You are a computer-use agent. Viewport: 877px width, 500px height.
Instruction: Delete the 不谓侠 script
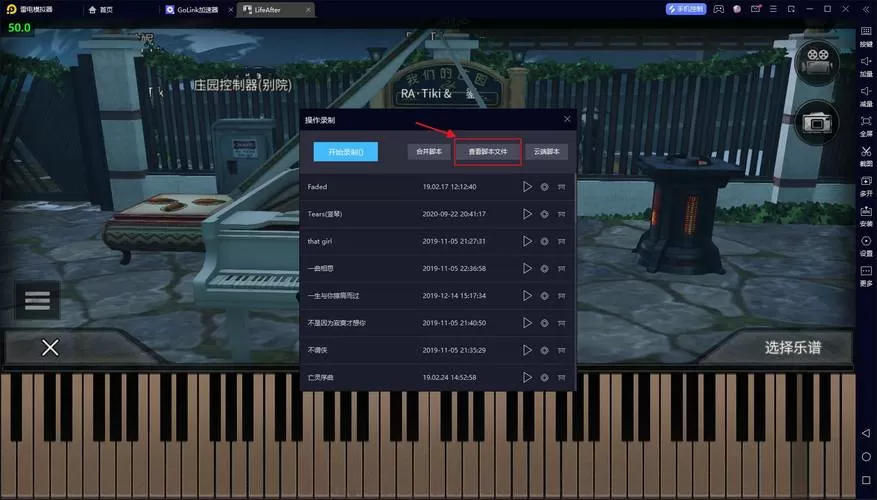[x=561, y=350]
